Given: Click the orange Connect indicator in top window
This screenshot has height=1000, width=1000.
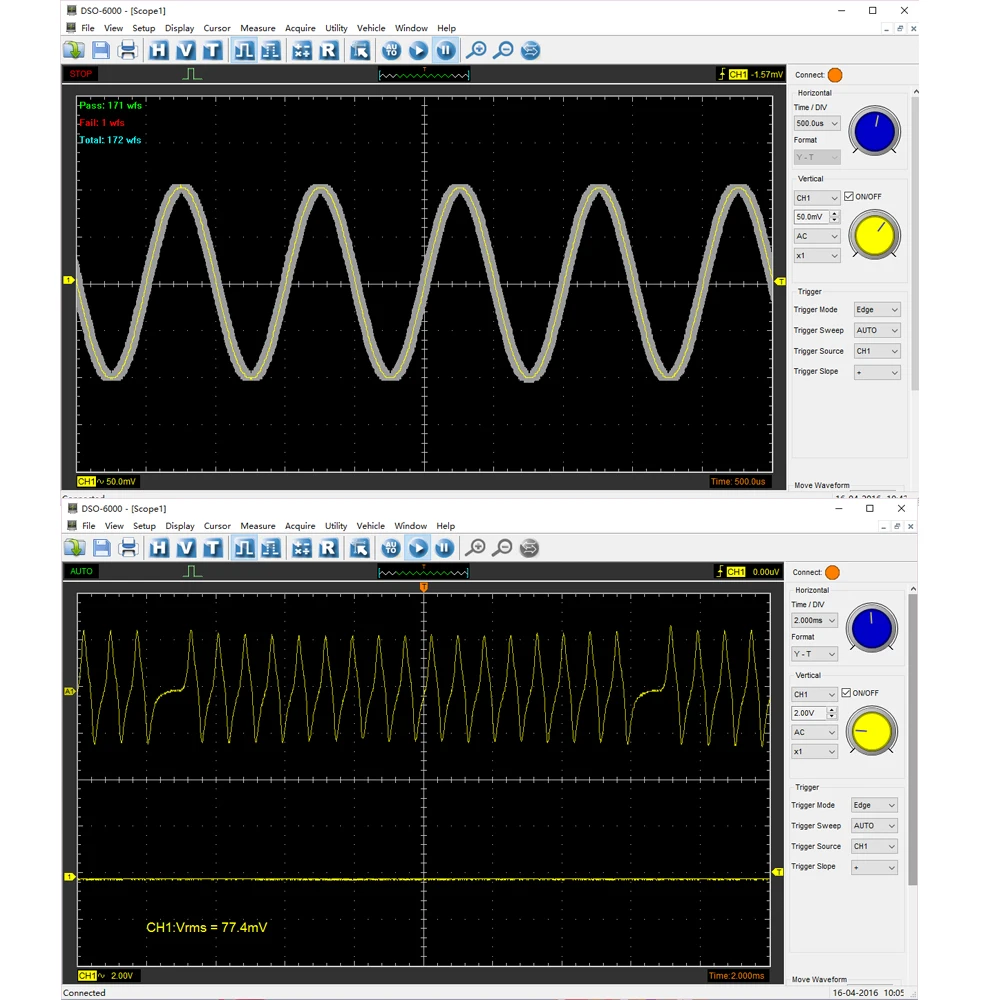Looking at the screenshot, I should point(835,75).
